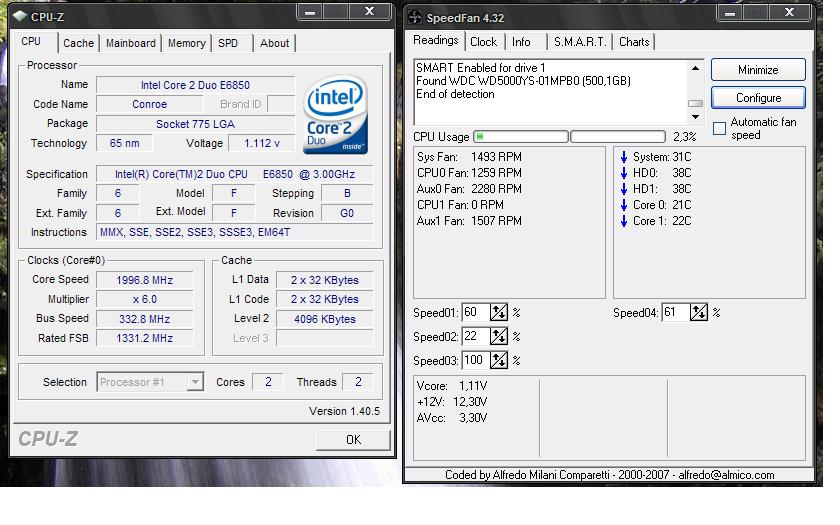Adjust the Speed04 spinner arrows

coord(699,312)
